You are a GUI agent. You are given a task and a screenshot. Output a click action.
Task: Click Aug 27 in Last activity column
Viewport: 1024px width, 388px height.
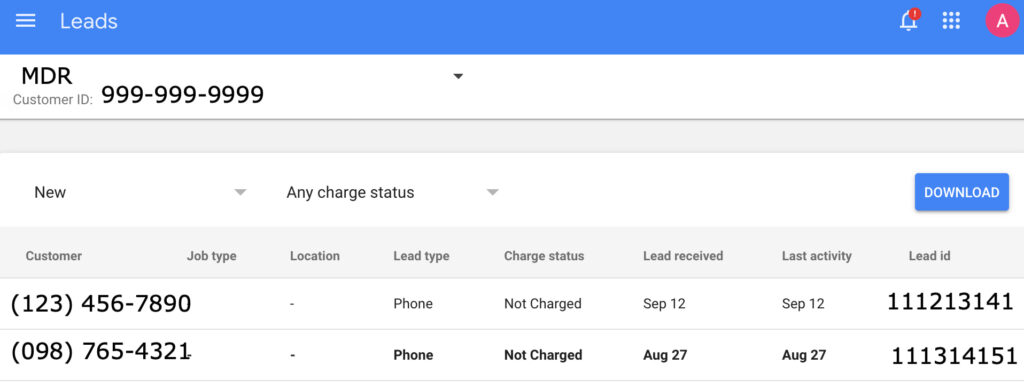(x=804, y=355)
